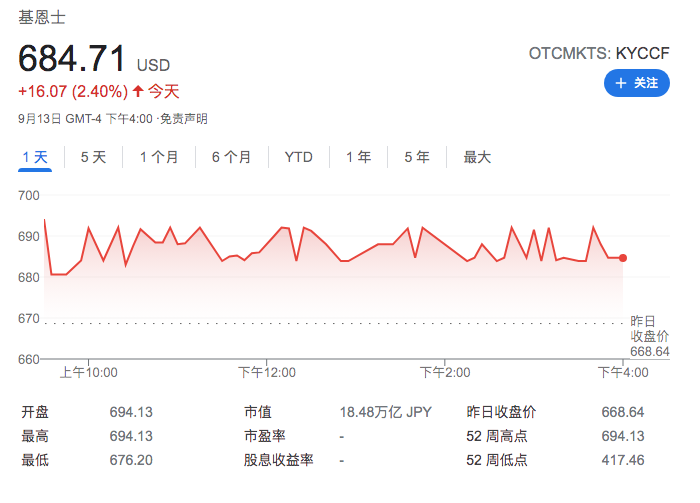The image size is (700, 503).
Task: Choose the 6 个月 tab
Action: pos(231,157)
